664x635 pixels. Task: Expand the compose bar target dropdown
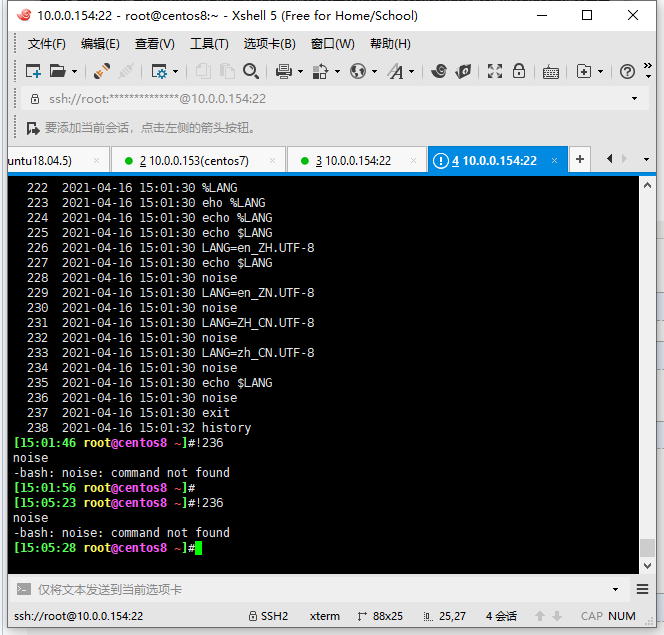tap(615, 589)
